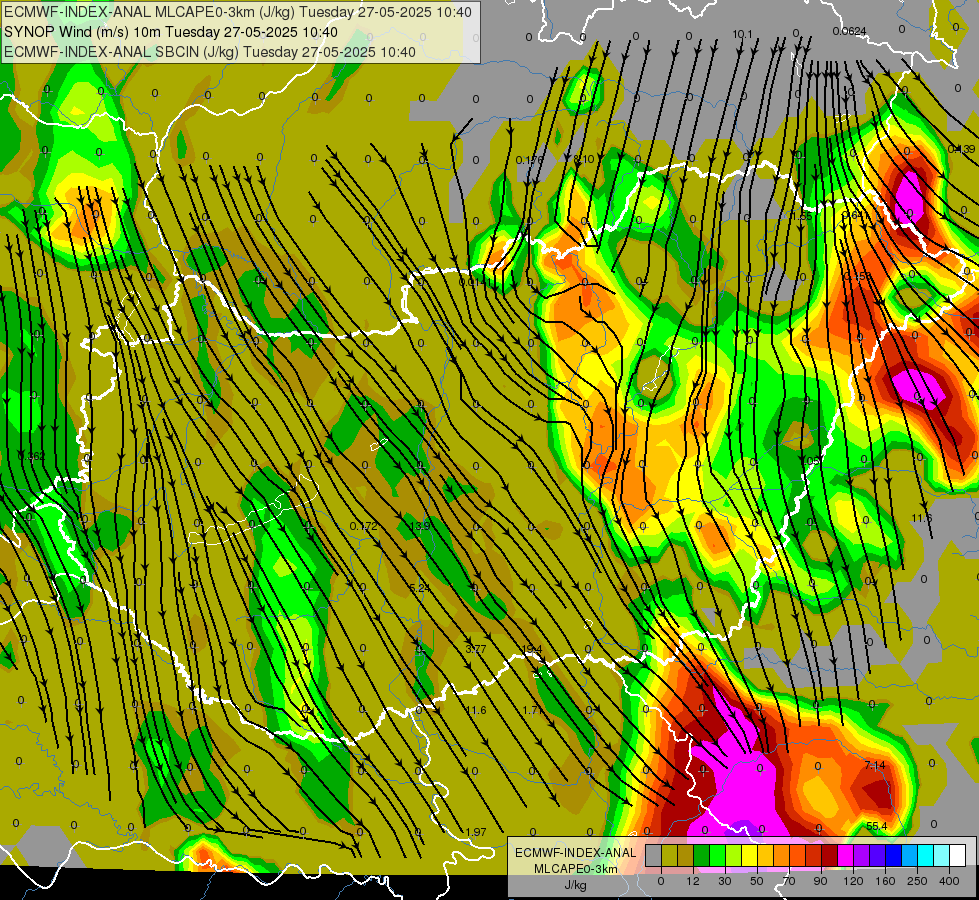
Task: Click the legend scale label '90'
Action: 820,881
